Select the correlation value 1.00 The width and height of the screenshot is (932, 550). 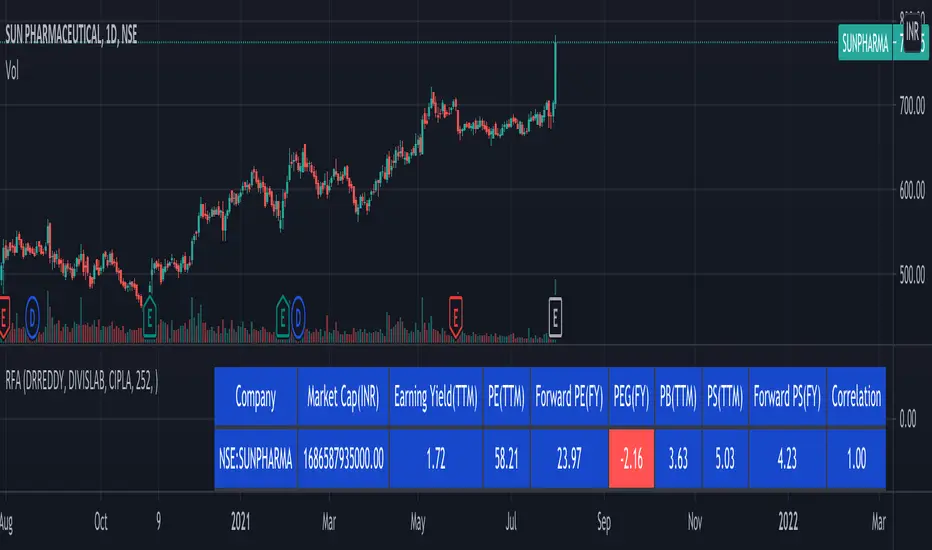pyautogui.click(x=857, y=458)
